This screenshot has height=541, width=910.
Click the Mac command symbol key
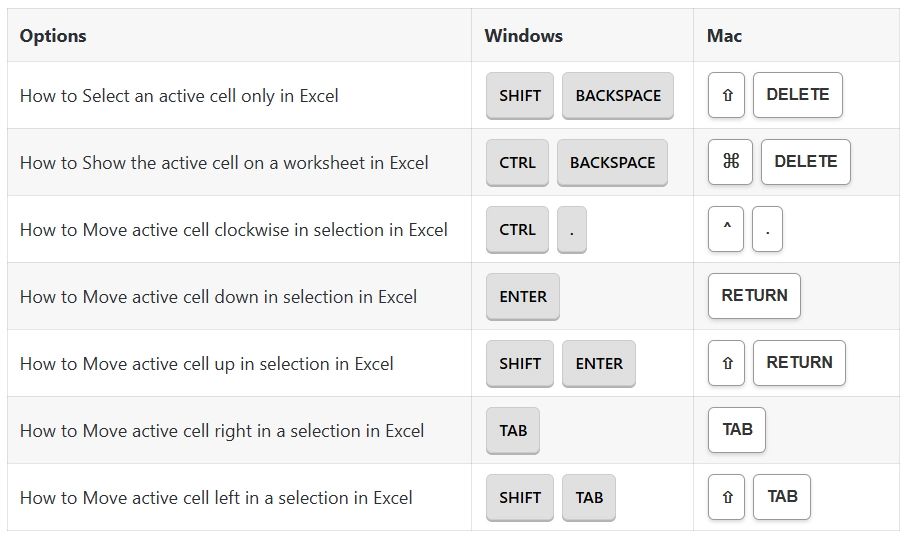click(x=730, y=162)
